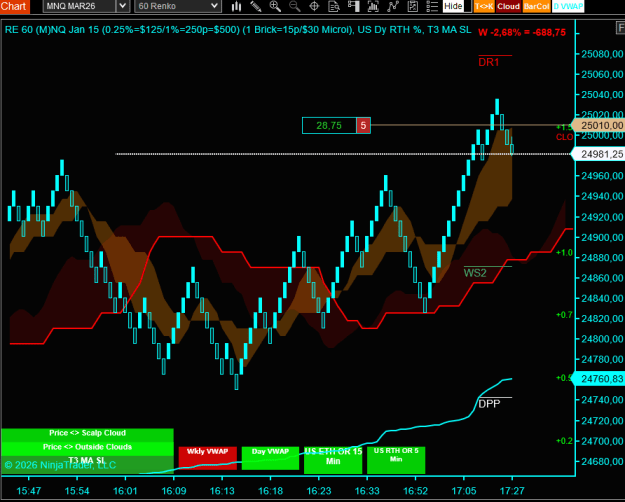Expand the instrument selector arrow
This screenshot has width=625, height=502.
[123, 6]
